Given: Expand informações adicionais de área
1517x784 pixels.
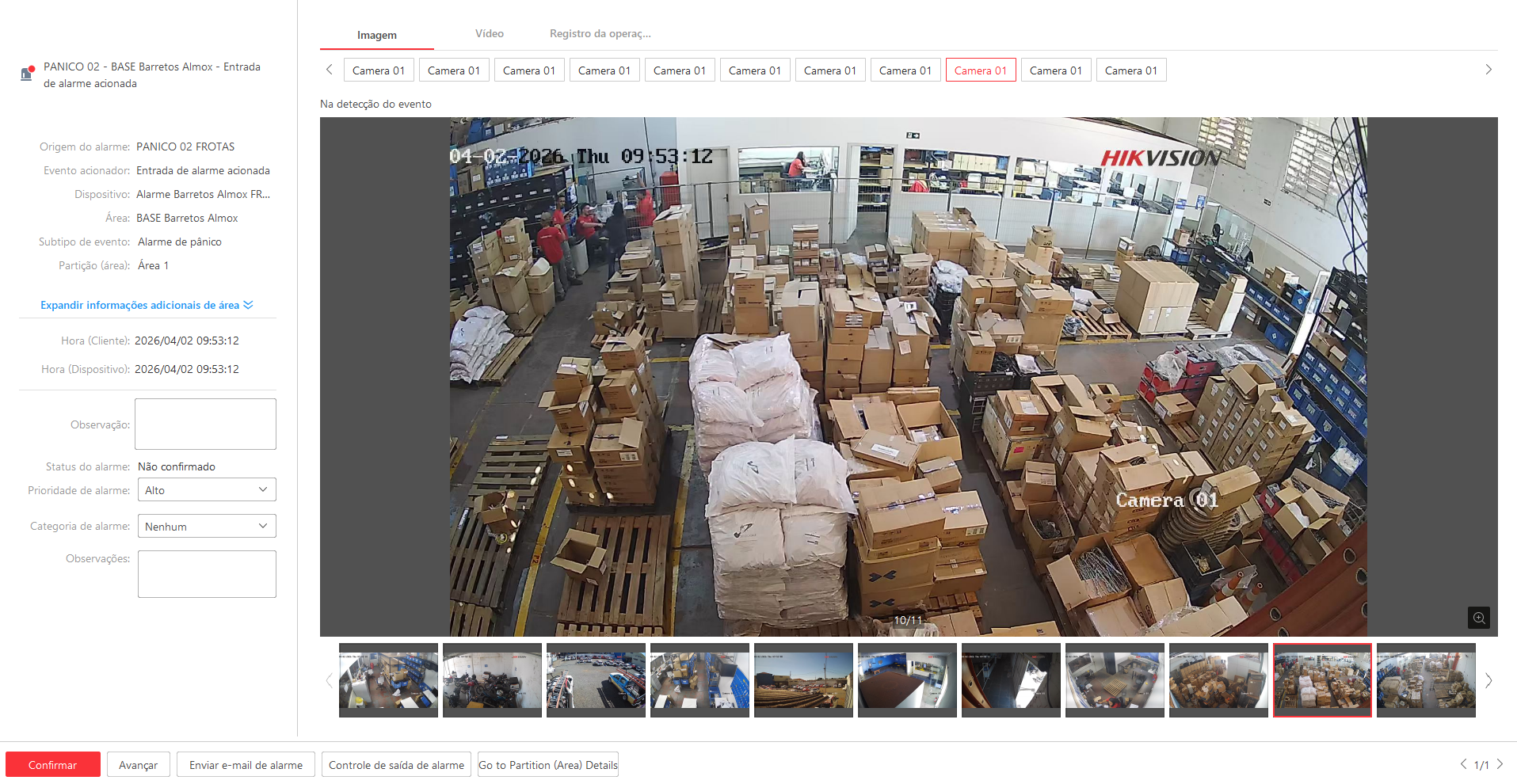Looking at the screenshot, I should point(147,305).
